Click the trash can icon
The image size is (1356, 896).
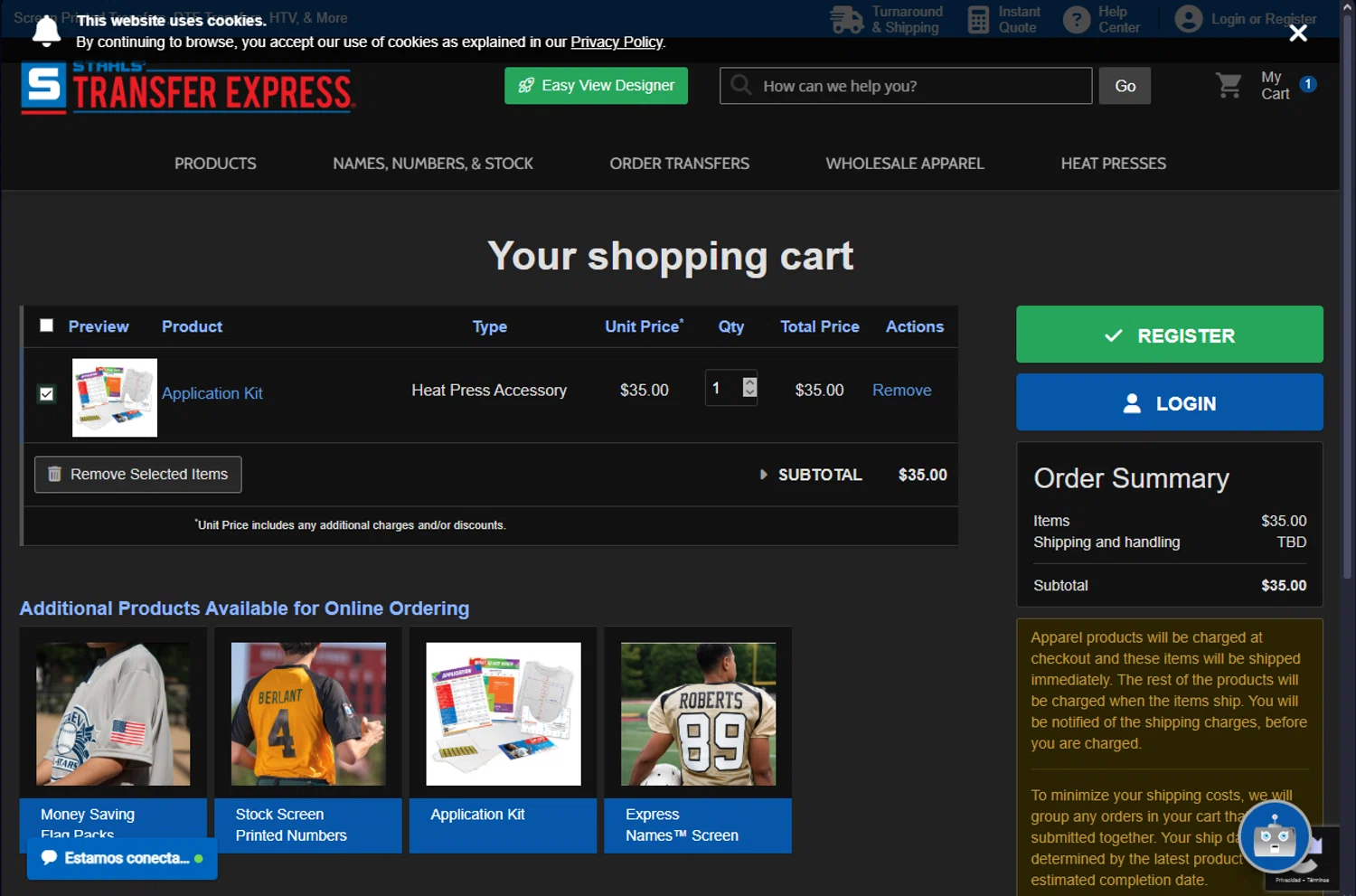[54, 474]
